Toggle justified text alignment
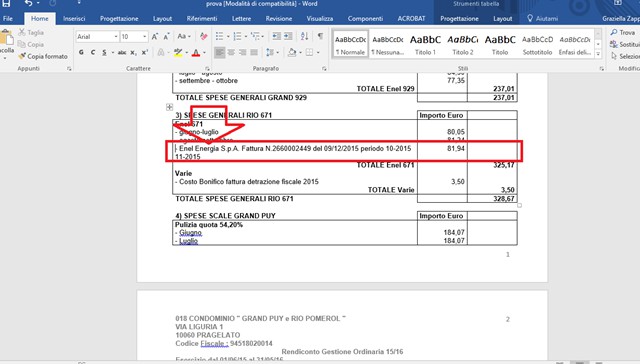Screen dimensions: 640x364 click(254, 52)
